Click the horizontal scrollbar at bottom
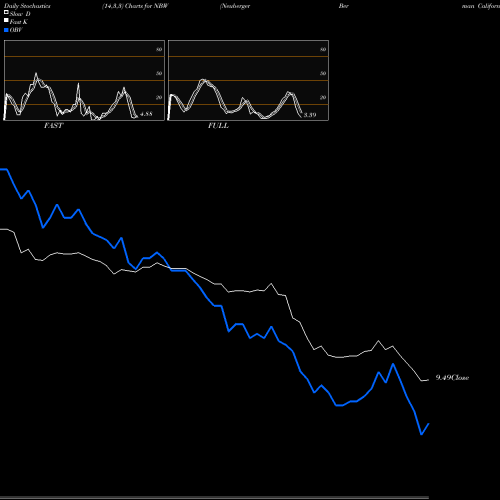500x500 pixels. (x=214, y=498)
